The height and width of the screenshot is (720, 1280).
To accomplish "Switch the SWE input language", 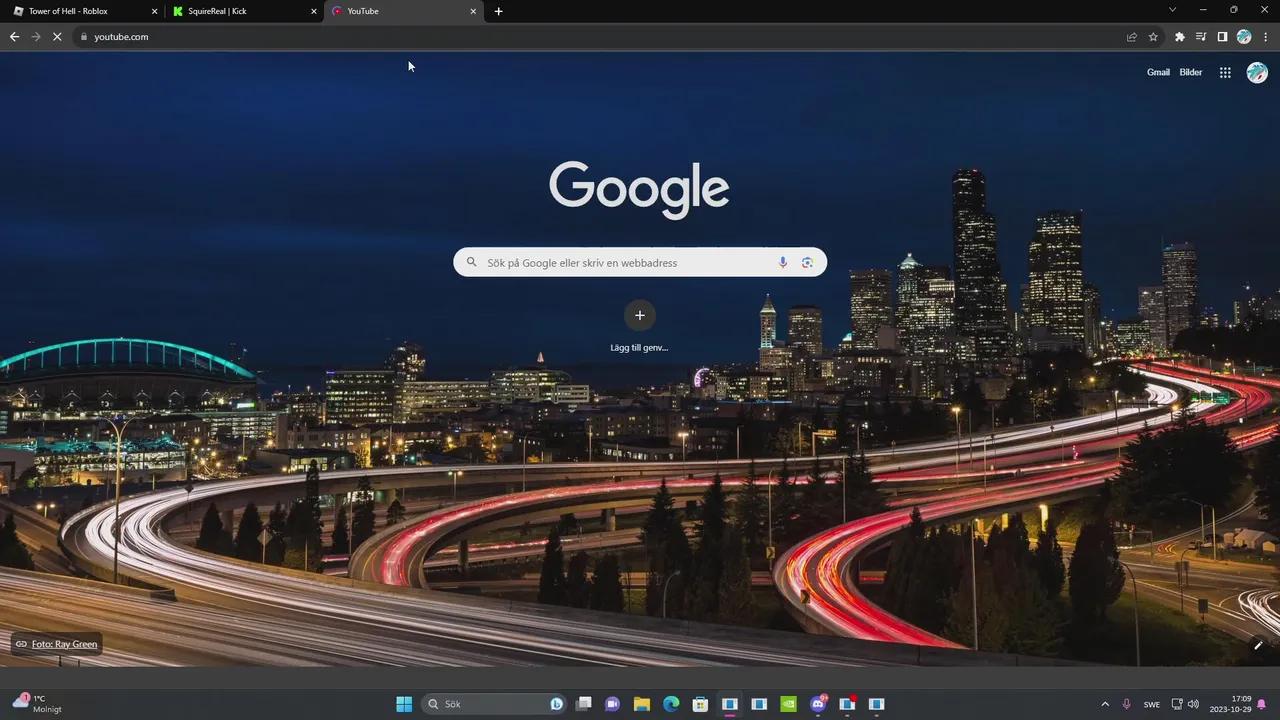I will coord(1152,704).
